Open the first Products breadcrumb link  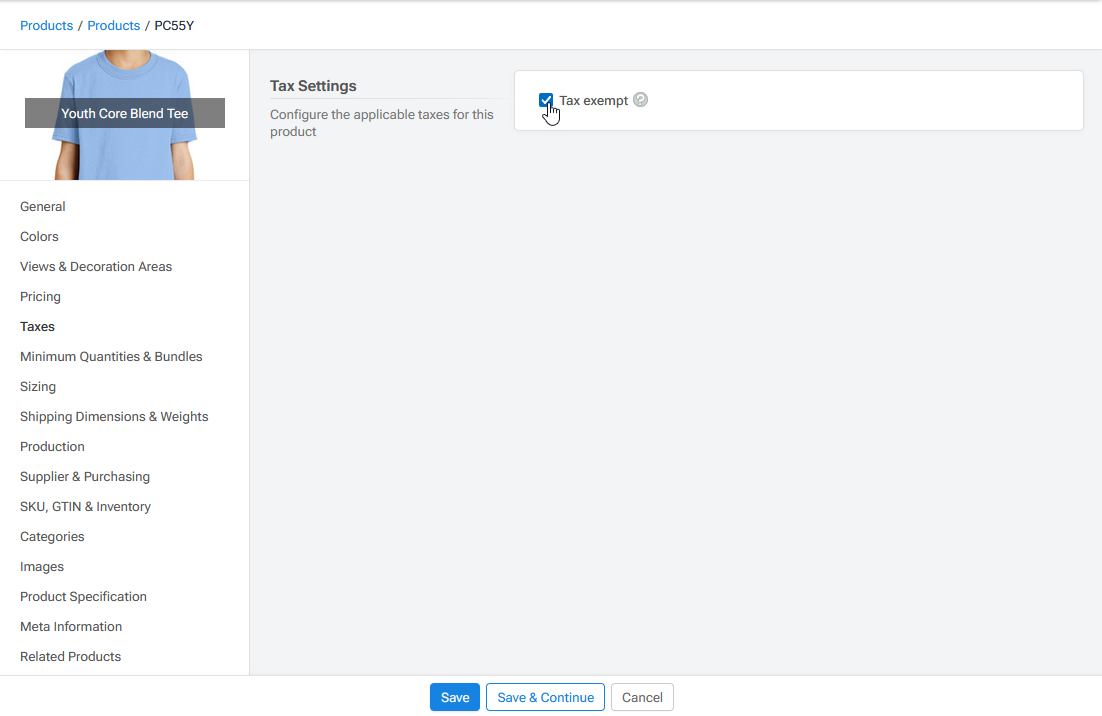(46, 25)
